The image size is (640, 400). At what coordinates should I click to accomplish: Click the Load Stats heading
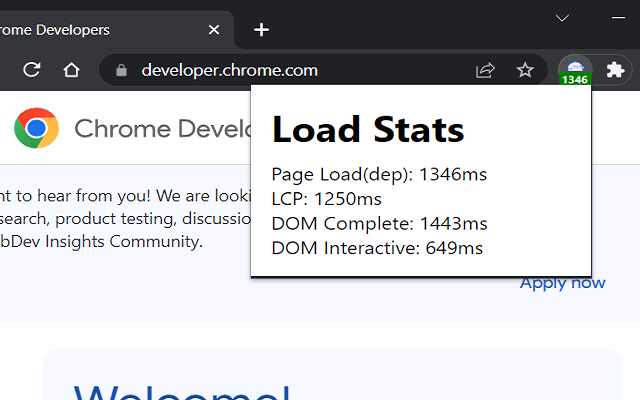pos(368,129)
